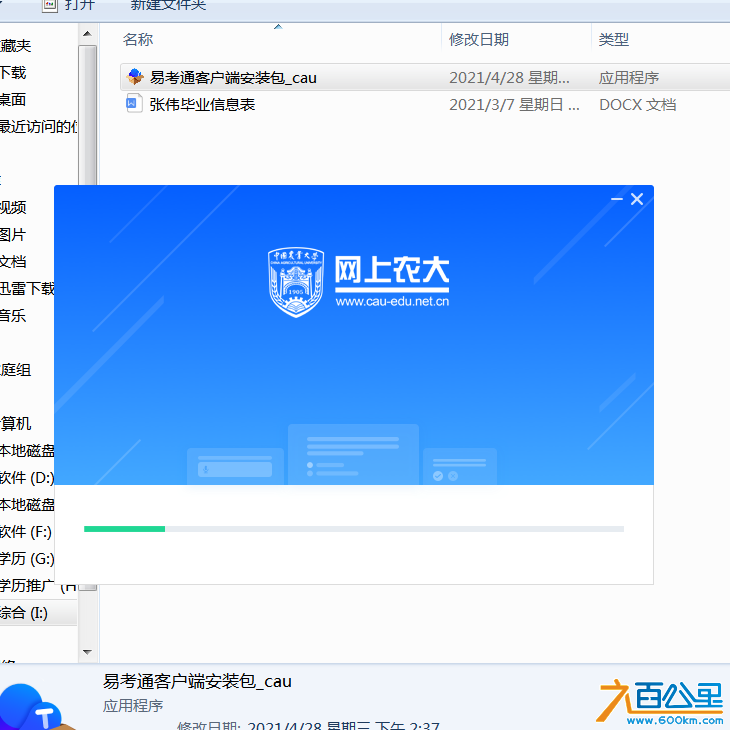Viewport: 730px width, 730px height.
Task: Click the 新建文件夹 toolbar button
Action: (x=169, y=5)
